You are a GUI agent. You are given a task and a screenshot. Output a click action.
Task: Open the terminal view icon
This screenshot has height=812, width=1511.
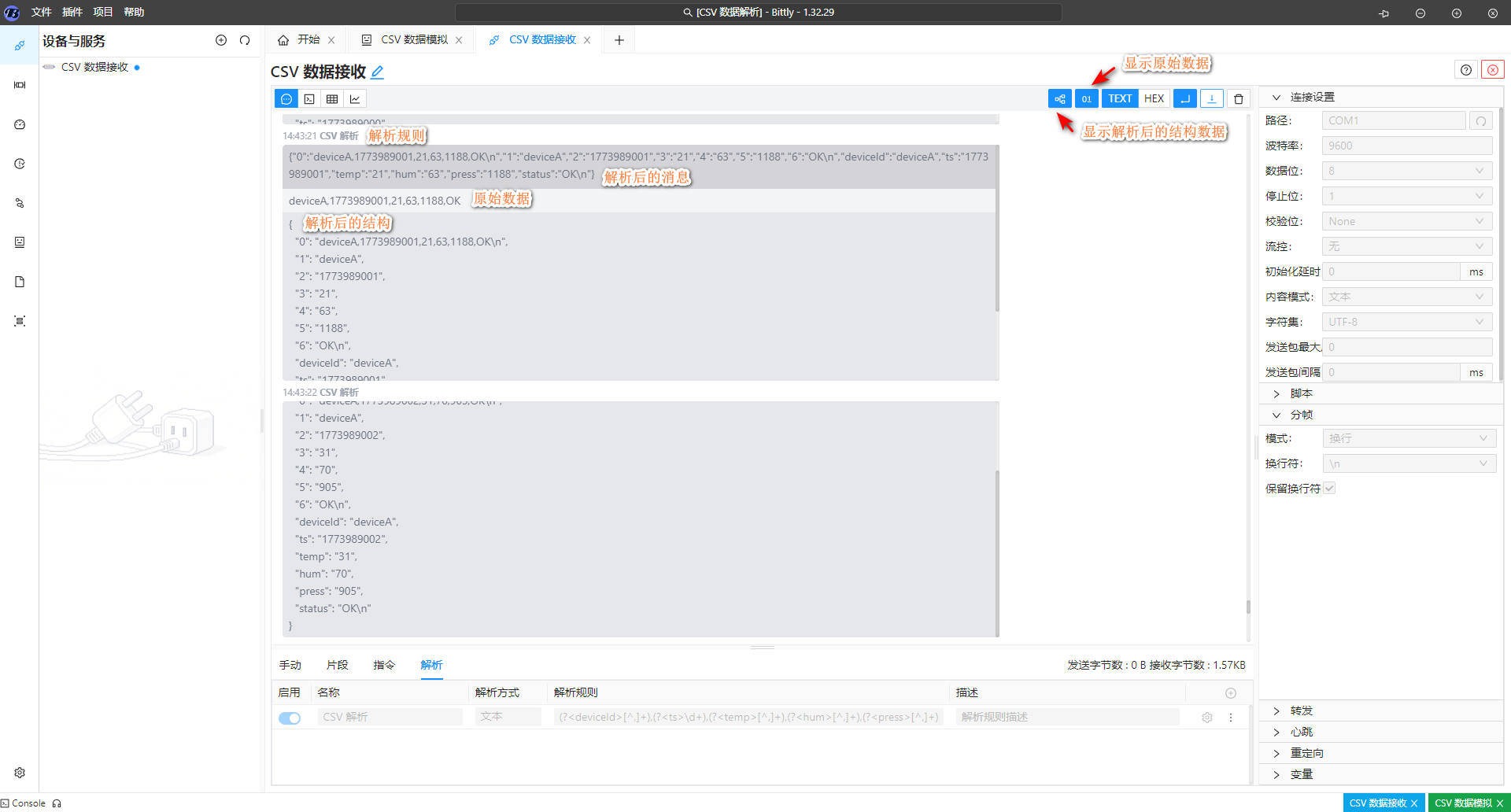click(309, 99)
